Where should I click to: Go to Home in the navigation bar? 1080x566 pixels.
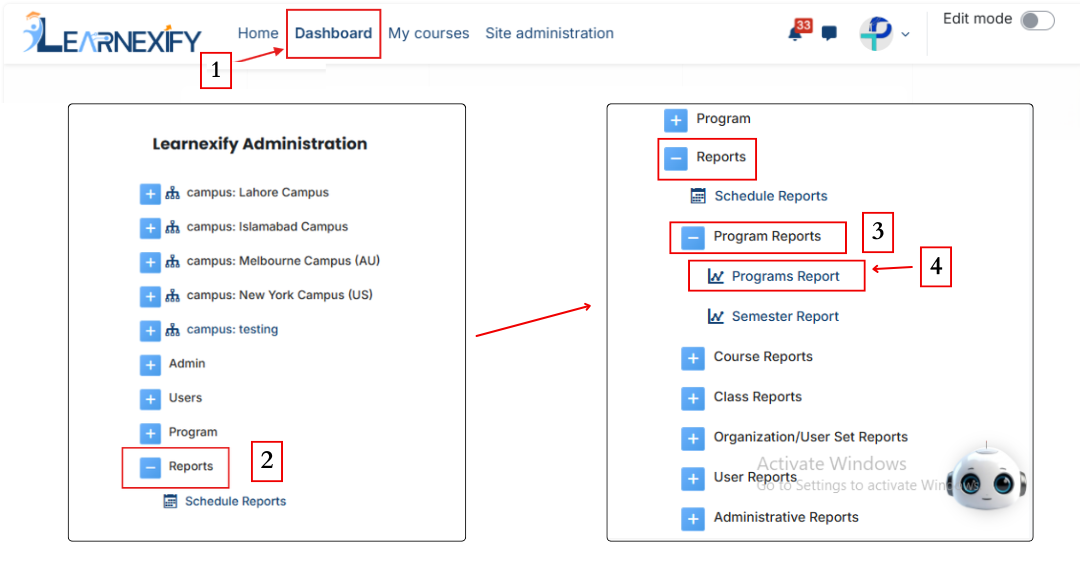tap(258, 33)
